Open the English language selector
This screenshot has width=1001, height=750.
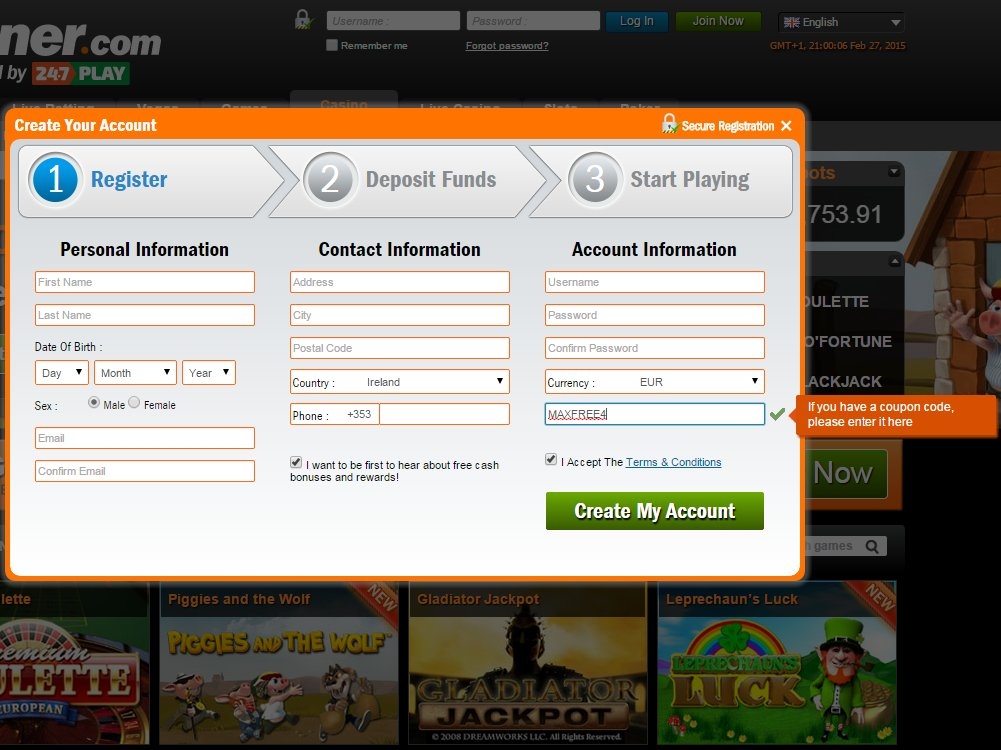point(840,22)
